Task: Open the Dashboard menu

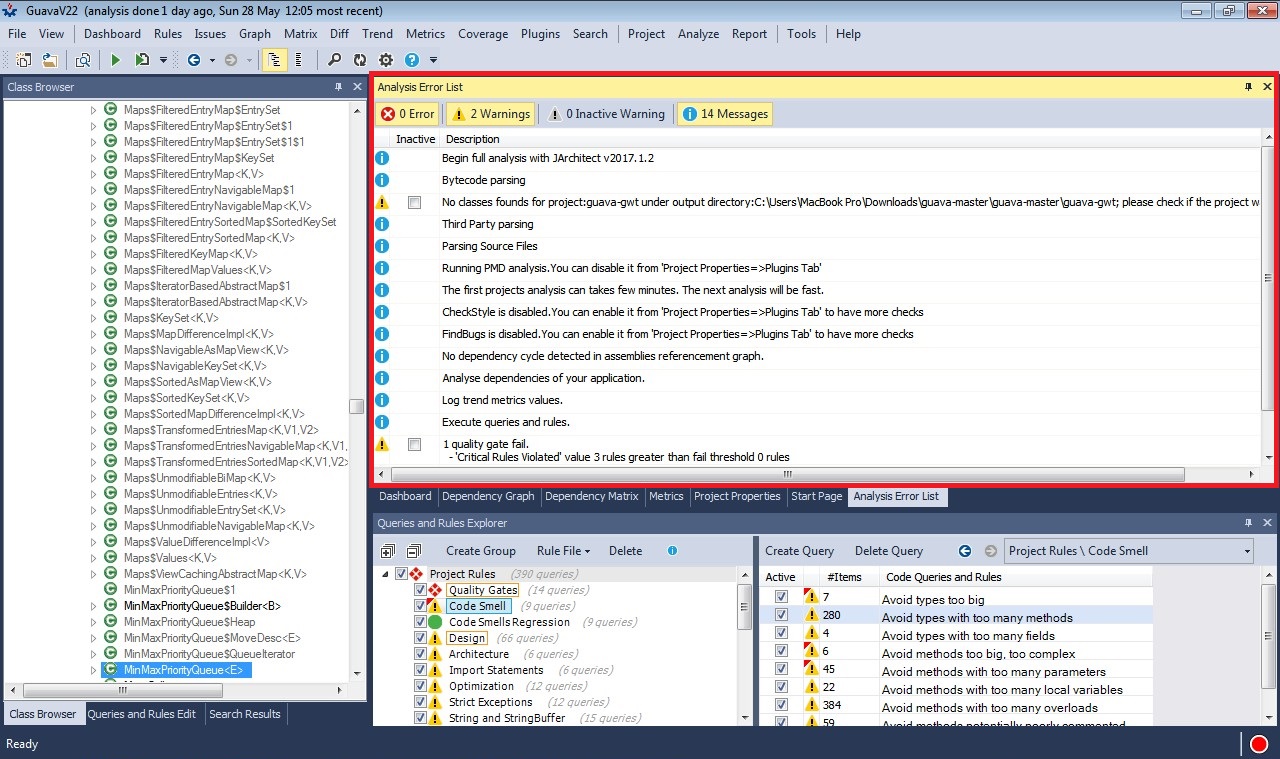Action: pyautogui.click(x=112, y=34)
